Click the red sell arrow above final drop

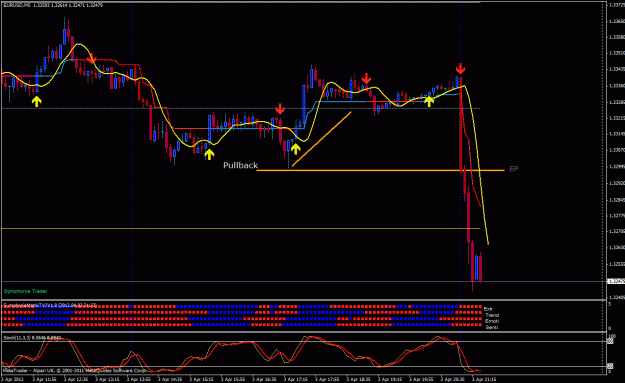(460, 69)
